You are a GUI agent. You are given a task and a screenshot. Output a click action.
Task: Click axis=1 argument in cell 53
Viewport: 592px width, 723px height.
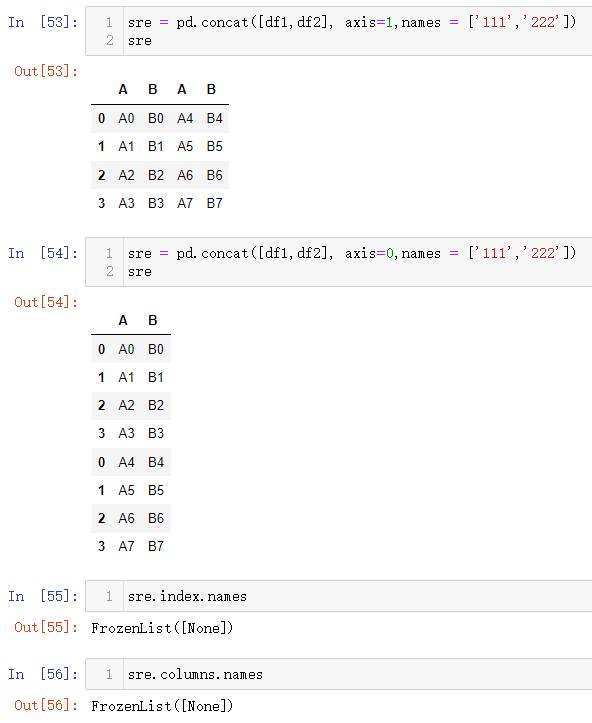pyautogui.click(x=369, y=22)
